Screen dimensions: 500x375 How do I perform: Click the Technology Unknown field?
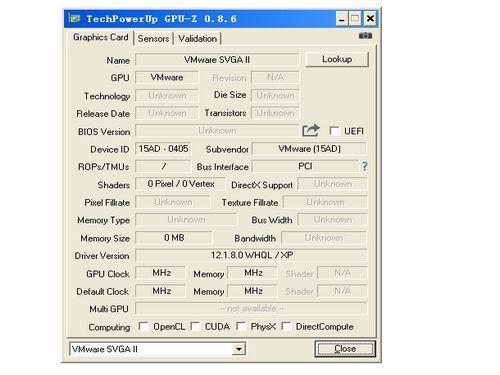[x=167, y=96]
